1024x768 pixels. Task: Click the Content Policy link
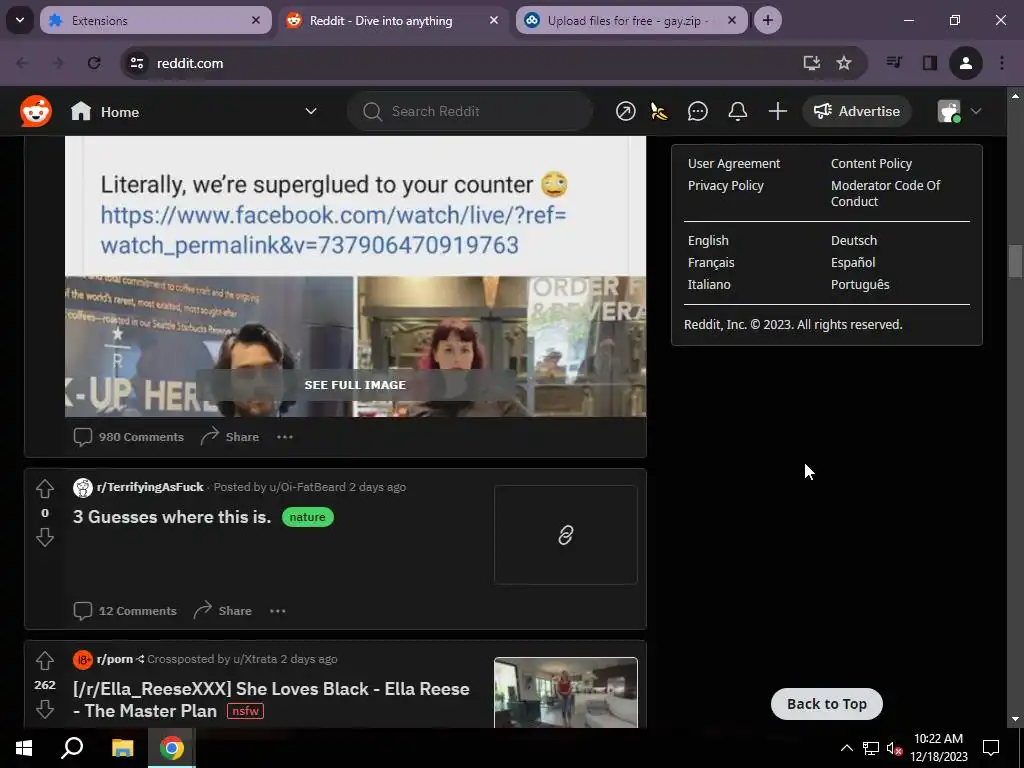(871, 163)
